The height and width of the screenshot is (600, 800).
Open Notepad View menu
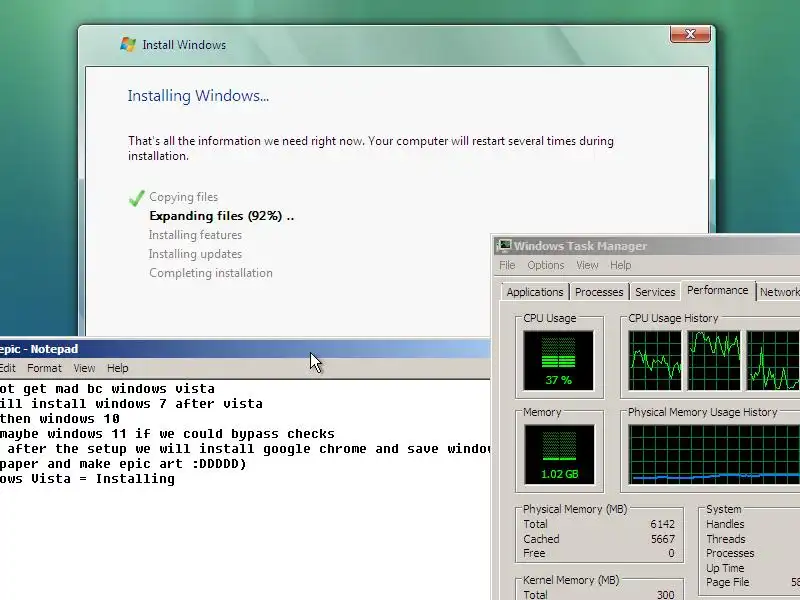[84, 368]
